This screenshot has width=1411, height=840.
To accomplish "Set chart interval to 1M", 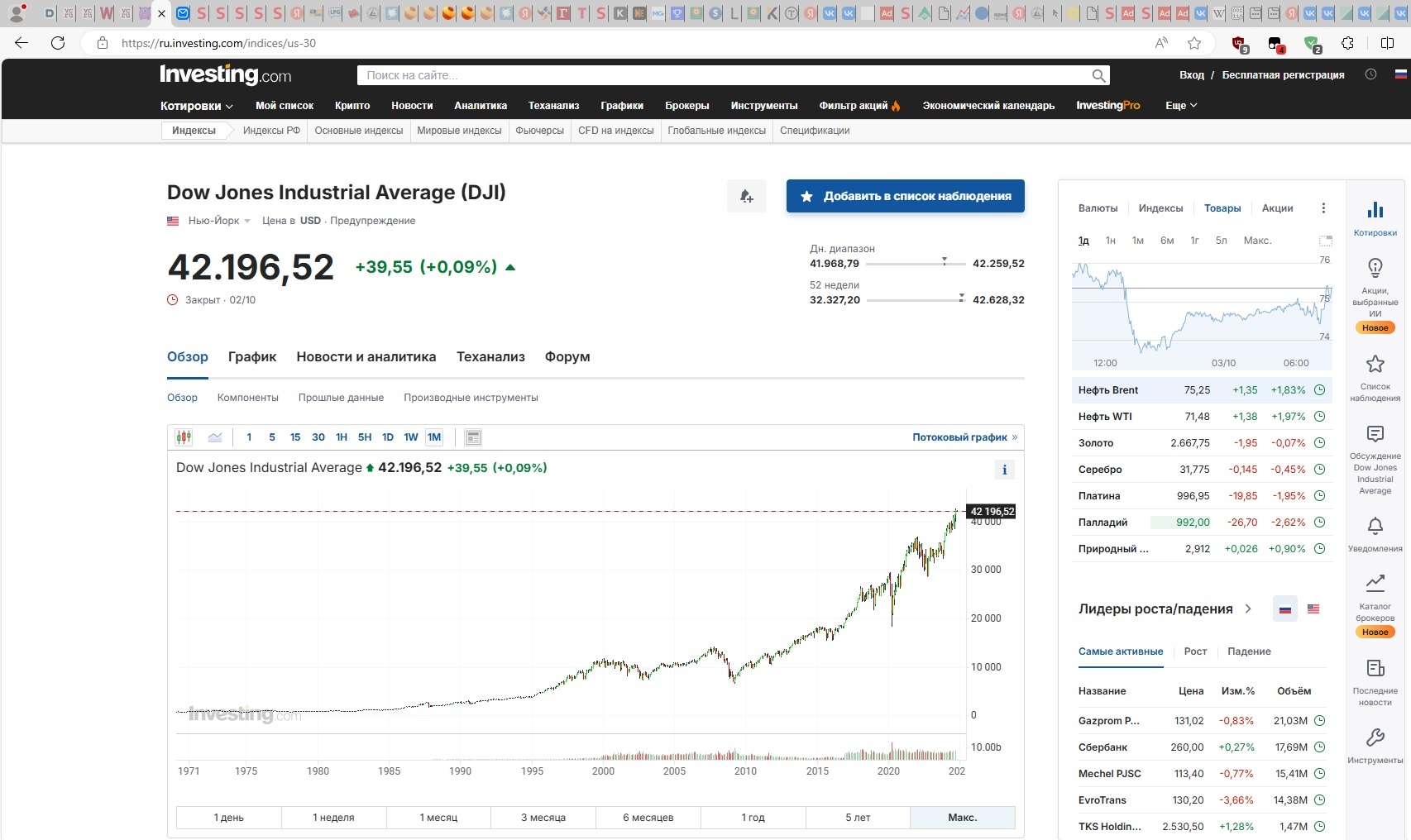I will [x=434, y=437].
